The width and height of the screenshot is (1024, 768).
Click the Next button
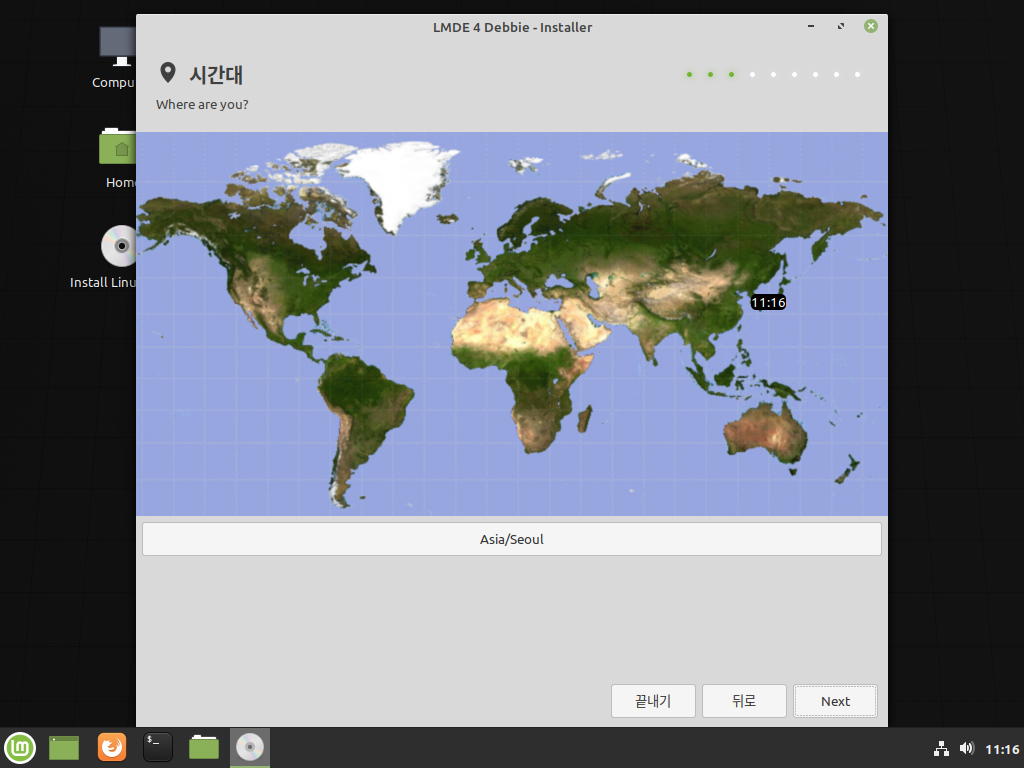coord(835,701)
